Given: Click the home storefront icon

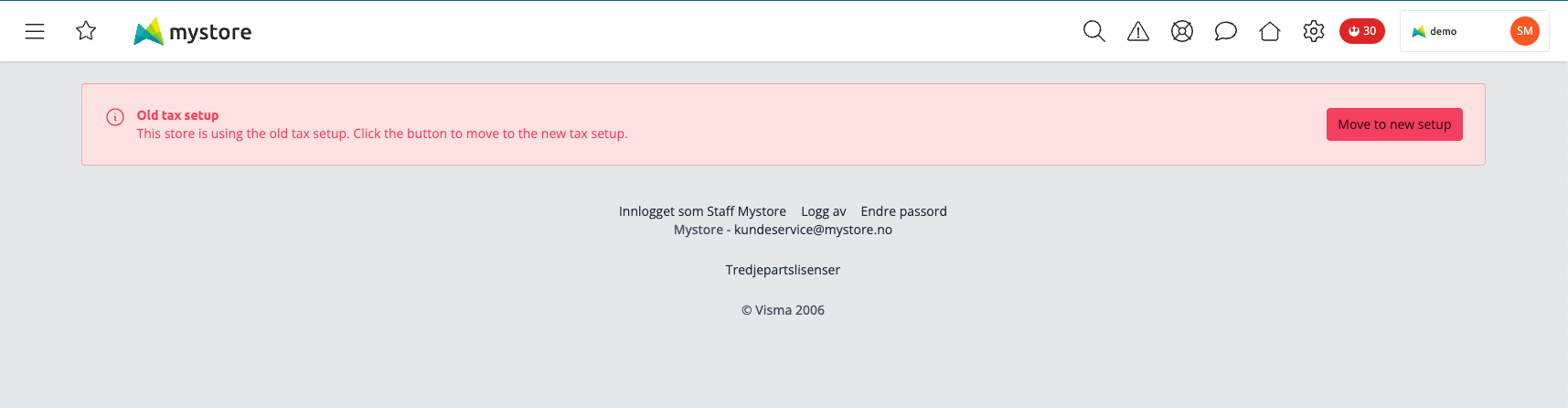Looking at the screenshot, I should (x=1270, y=31).
